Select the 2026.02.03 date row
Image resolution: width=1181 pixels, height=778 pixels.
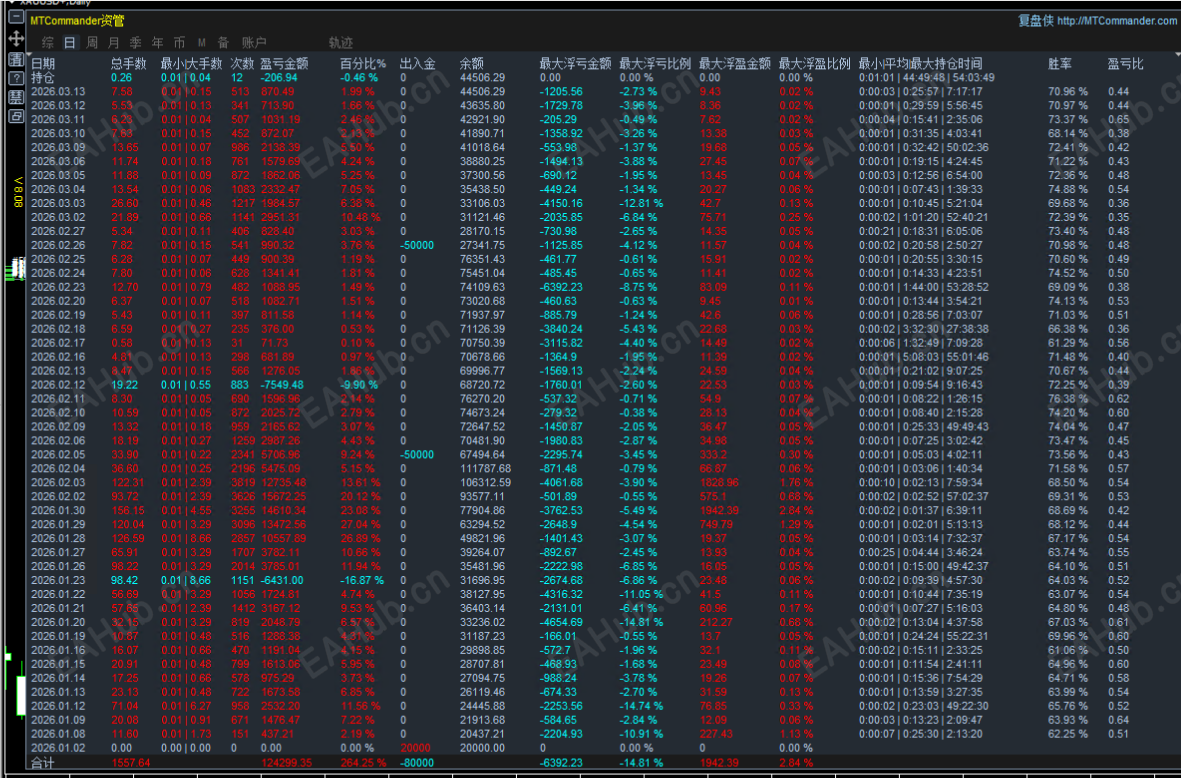pyautogui.click(x=58, y=483)
